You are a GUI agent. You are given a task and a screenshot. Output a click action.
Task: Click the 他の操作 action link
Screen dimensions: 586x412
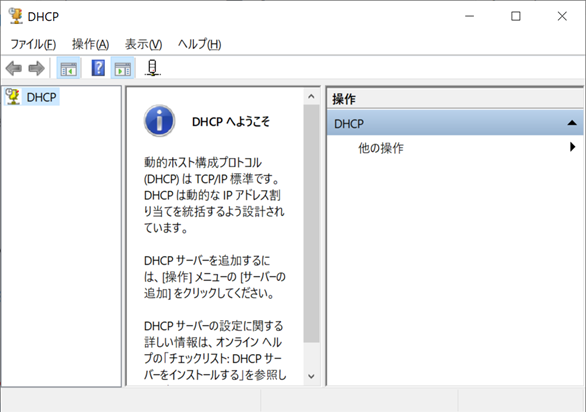[381, 148]
